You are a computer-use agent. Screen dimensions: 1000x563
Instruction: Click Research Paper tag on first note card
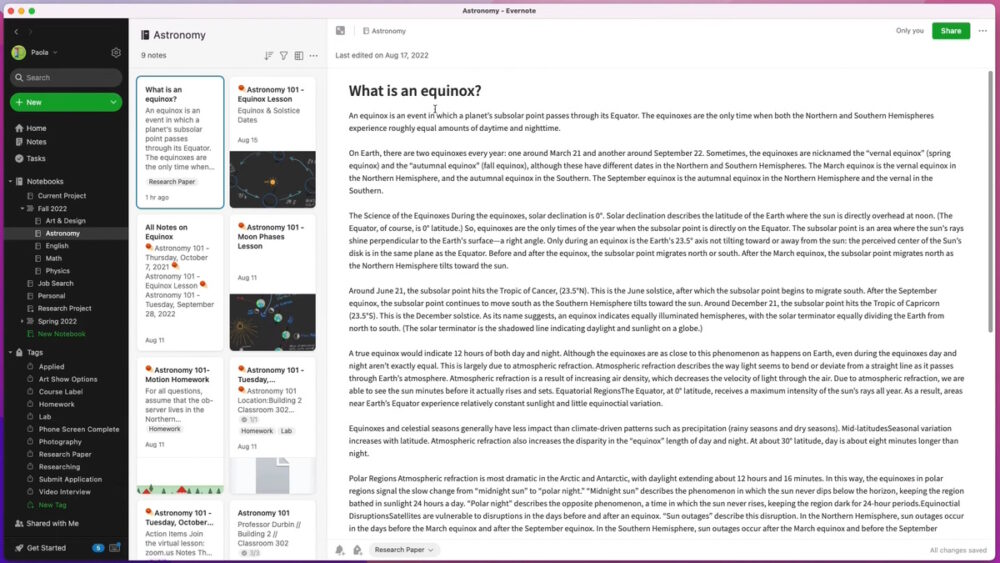click(172, 182)
